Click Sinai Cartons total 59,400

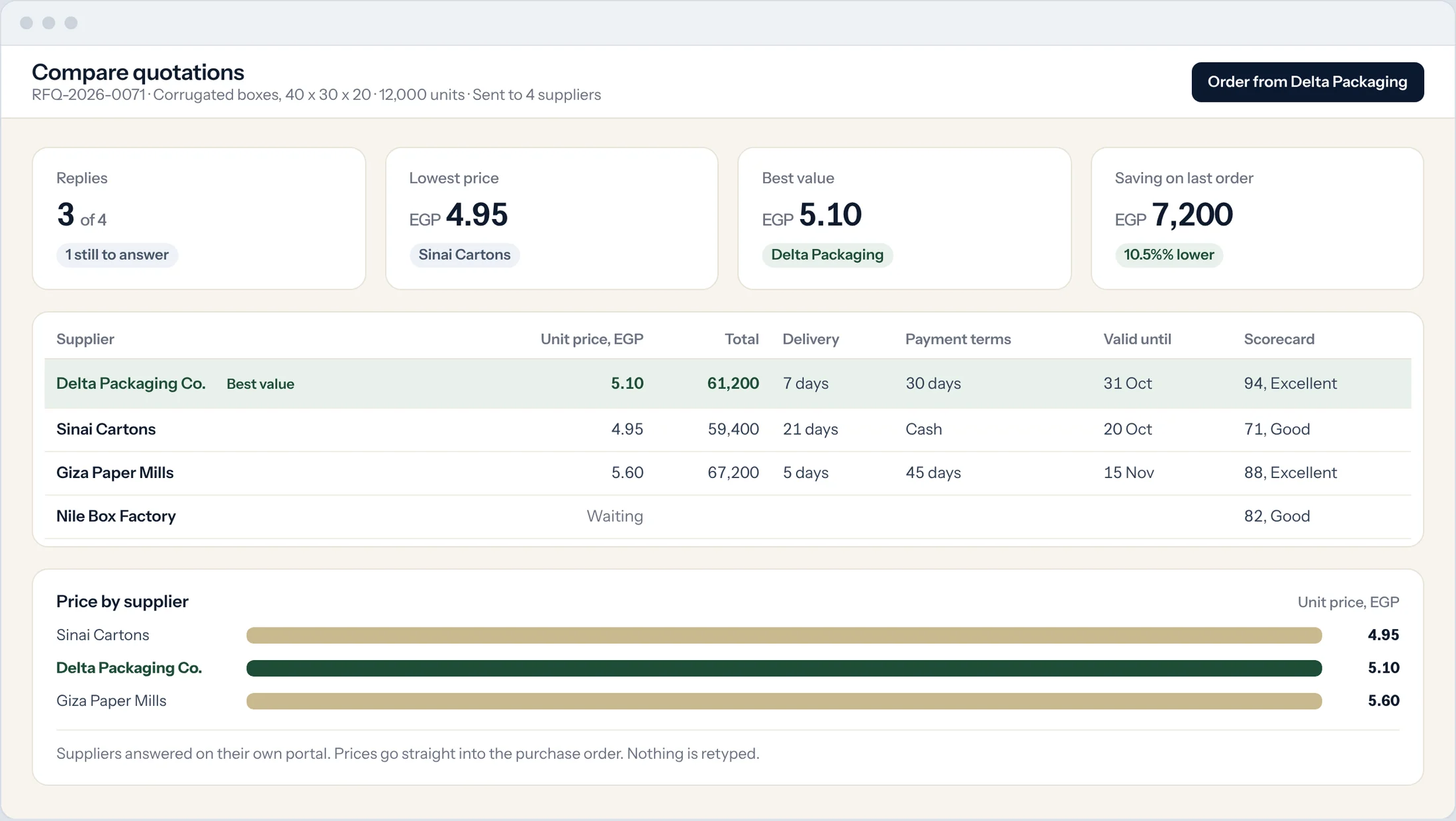[x=733, y=429]
